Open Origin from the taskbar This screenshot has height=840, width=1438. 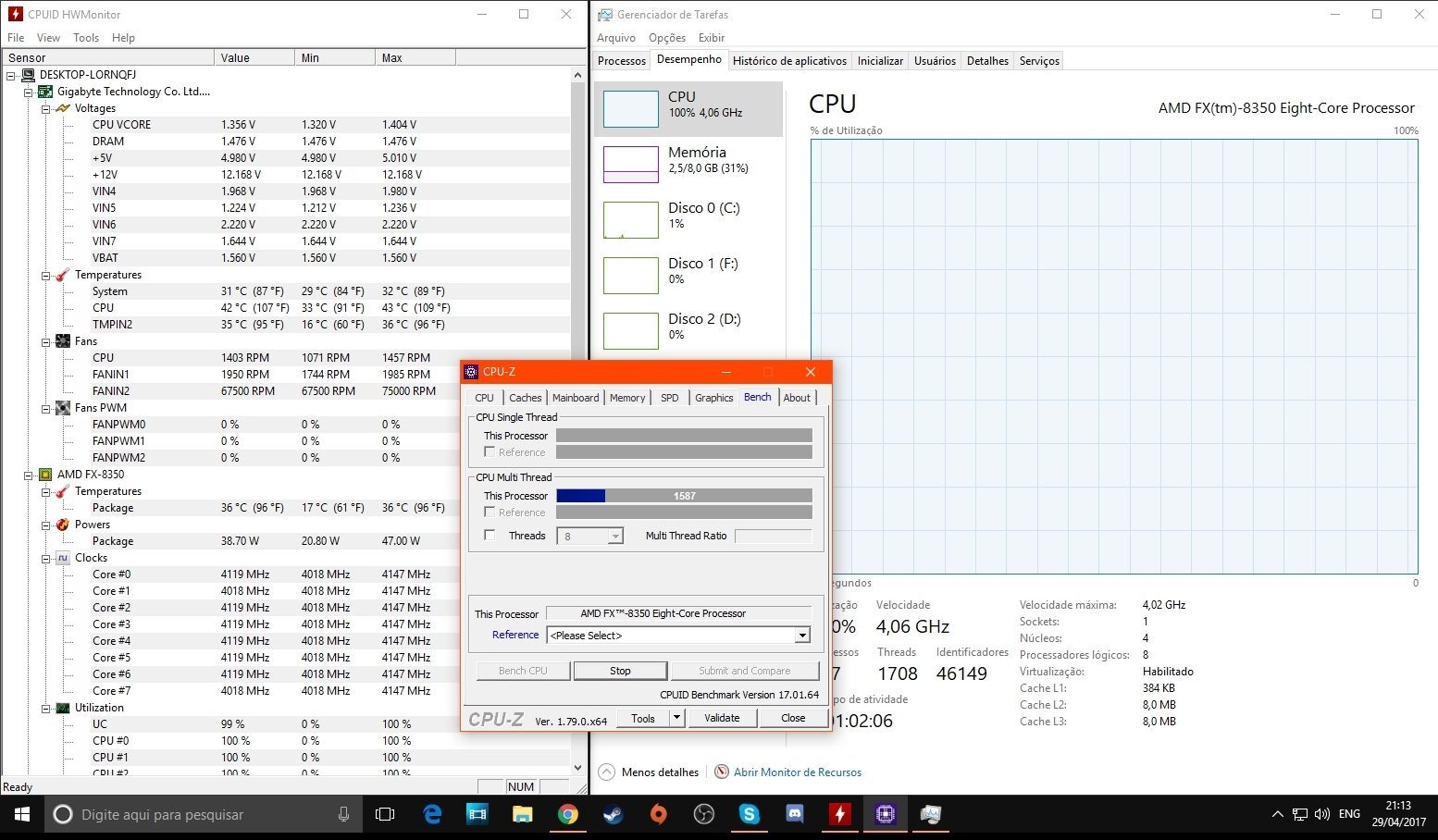coord(658,815)
